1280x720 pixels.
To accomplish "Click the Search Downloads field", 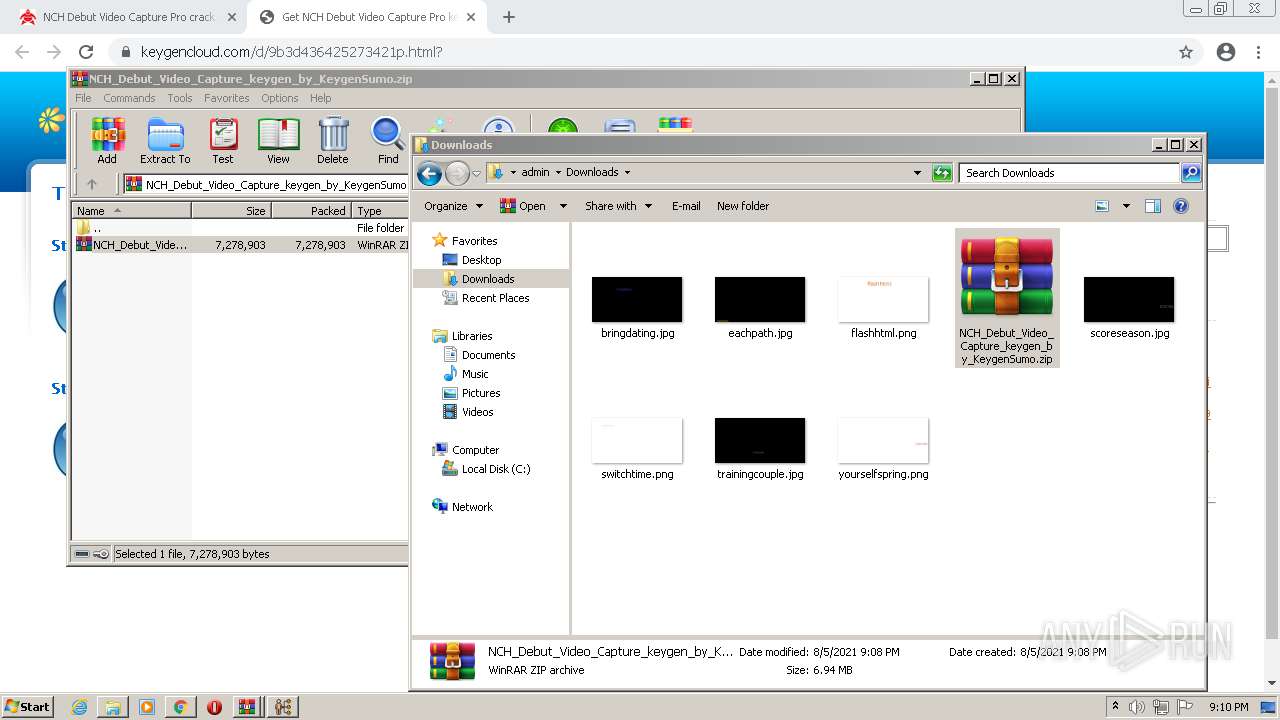I will point(1069,173).
